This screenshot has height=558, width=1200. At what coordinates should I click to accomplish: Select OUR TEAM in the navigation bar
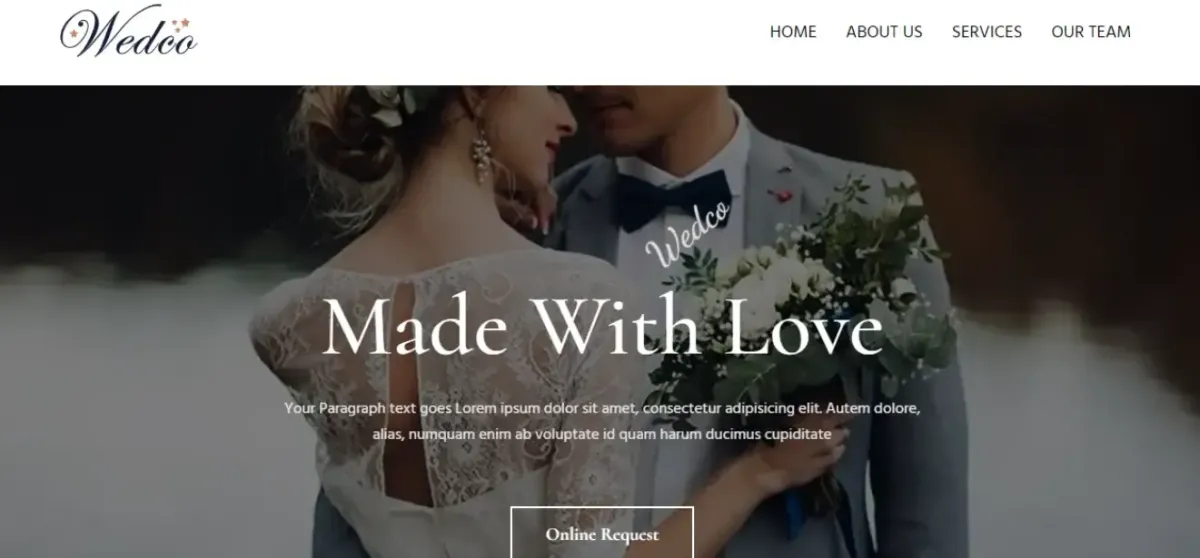[x=1091, y=32]
